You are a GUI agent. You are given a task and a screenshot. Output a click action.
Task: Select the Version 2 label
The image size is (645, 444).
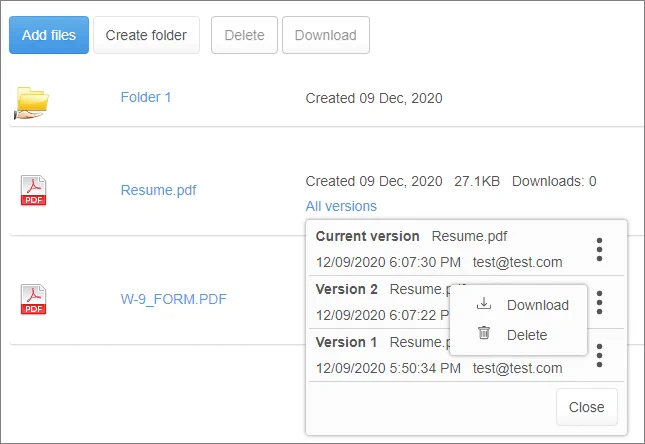pyautogui.click(x=347, y=289)
